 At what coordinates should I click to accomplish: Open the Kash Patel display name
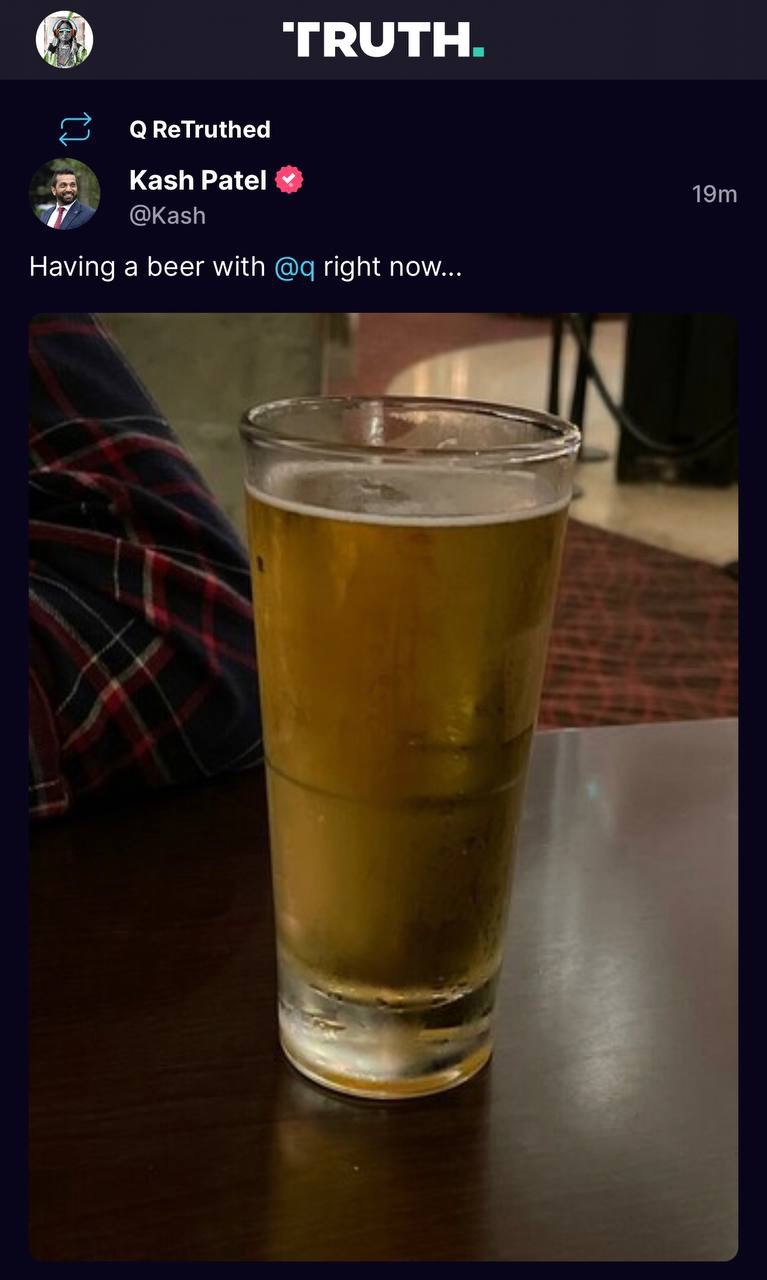tap(198, 180)
